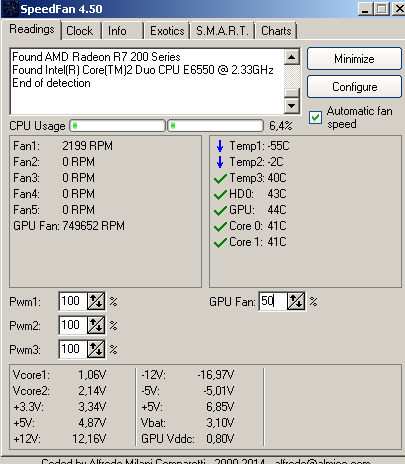Image resolution: width=405 pixels, height=464 pixels.
Task: Switch to the Exotics tab
Action: click(x=167, y=31)
